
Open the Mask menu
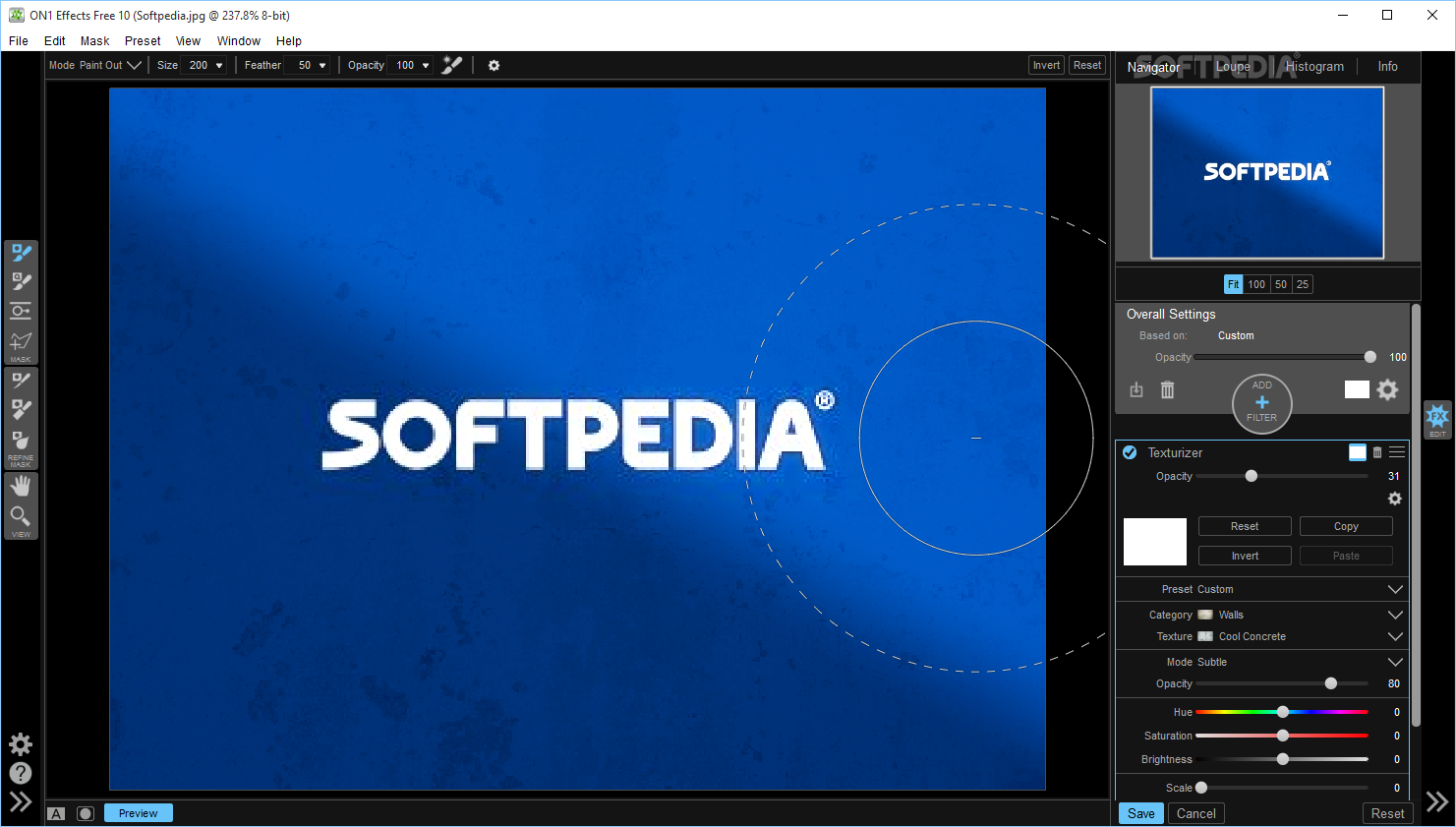tap(95, 41)
